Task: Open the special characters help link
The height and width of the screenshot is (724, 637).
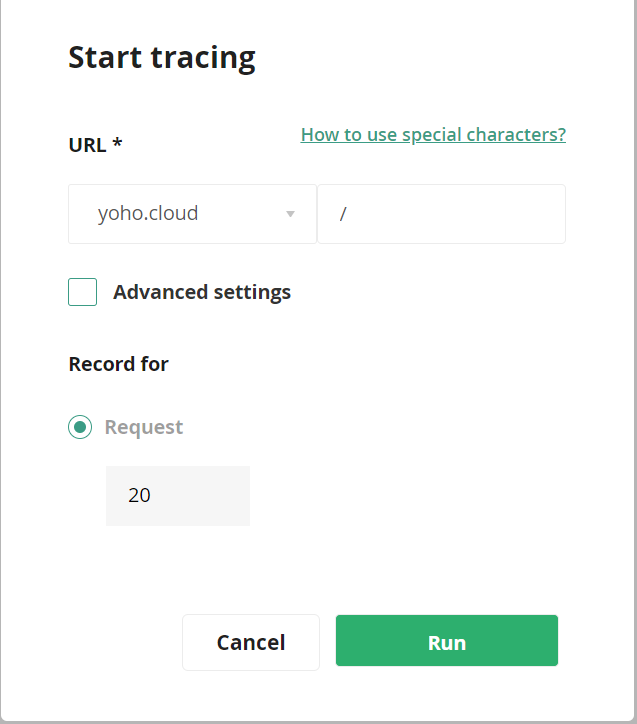Action: (433, 134)
